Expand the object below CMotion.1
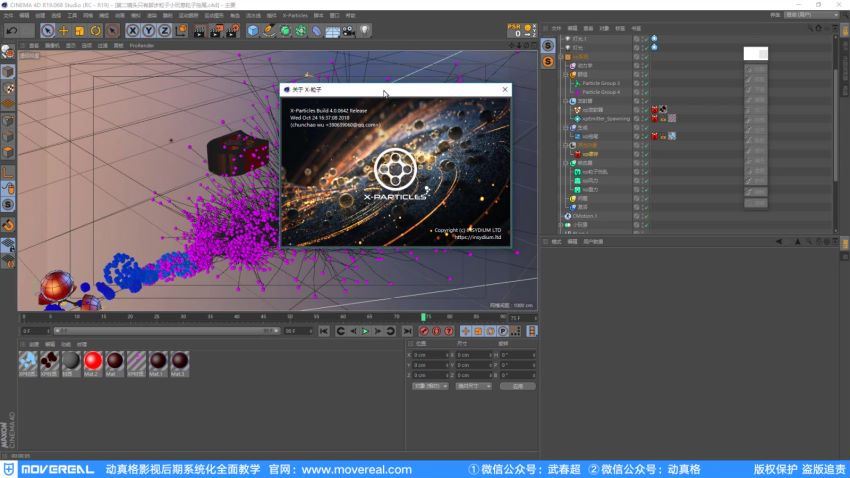Screen dimensions: 850x478 [x=561, y=224]
